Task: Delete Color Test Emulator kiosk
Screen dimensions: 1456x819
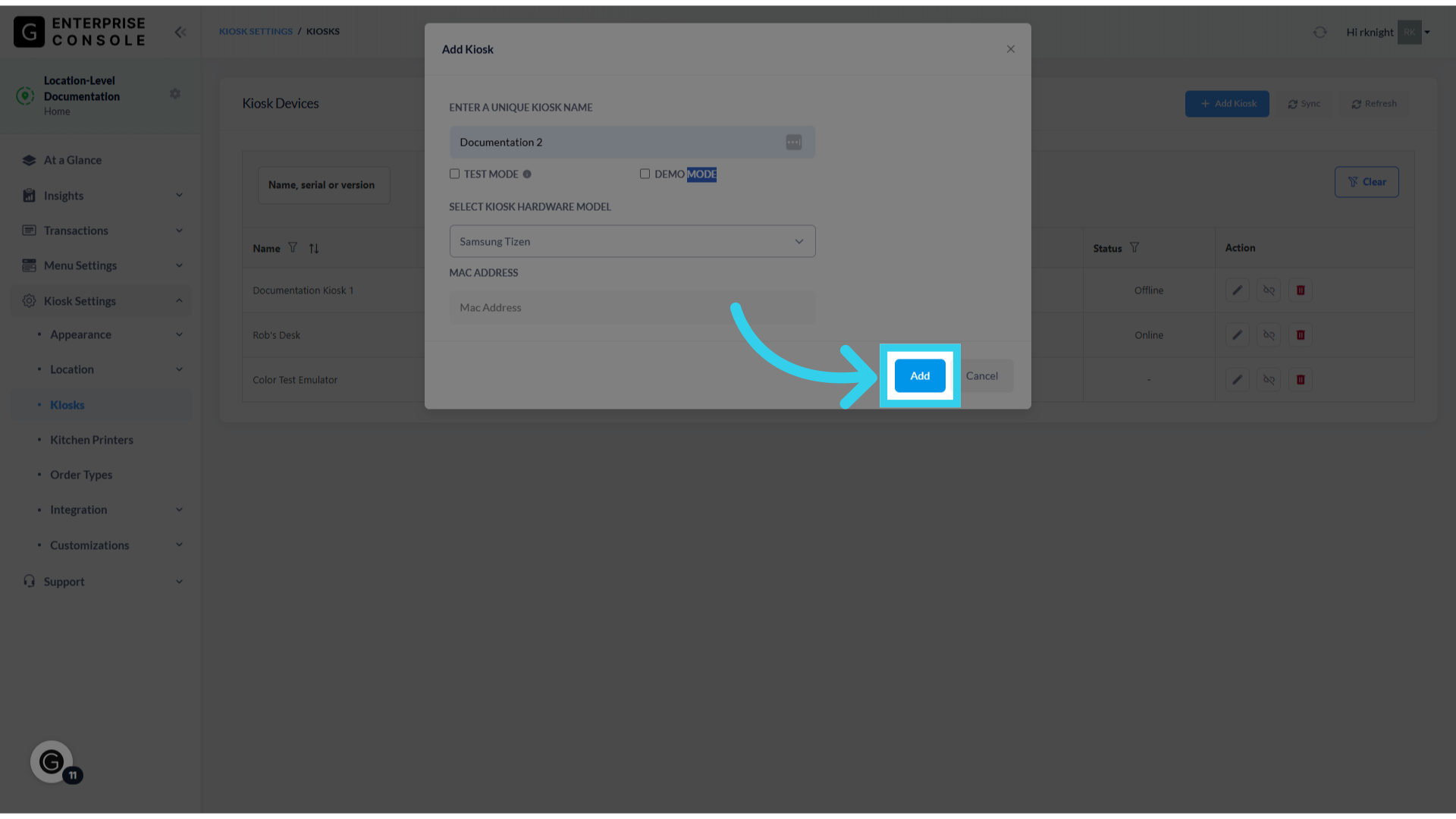Action: tap(1301, 380)
